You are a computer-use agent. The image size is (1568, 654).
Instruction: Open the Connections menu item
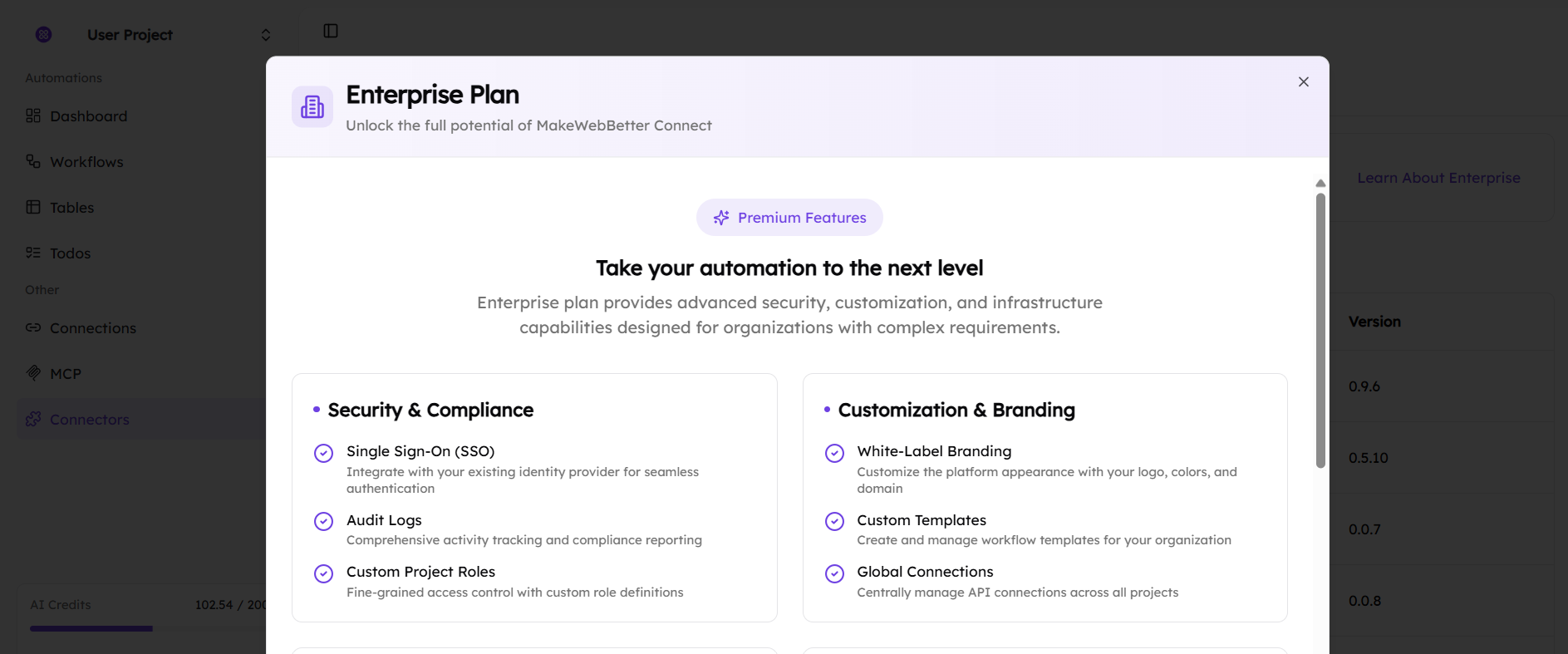[92, 328]
